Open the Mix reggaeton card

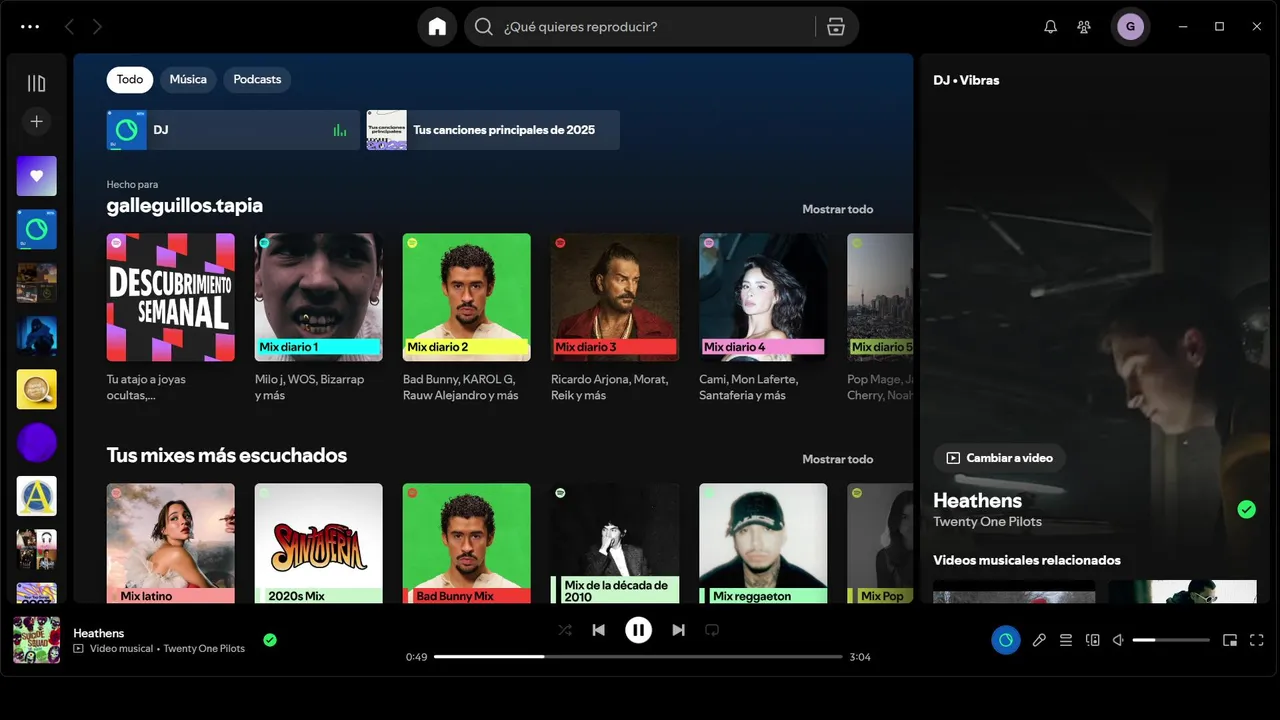point(763,543)
